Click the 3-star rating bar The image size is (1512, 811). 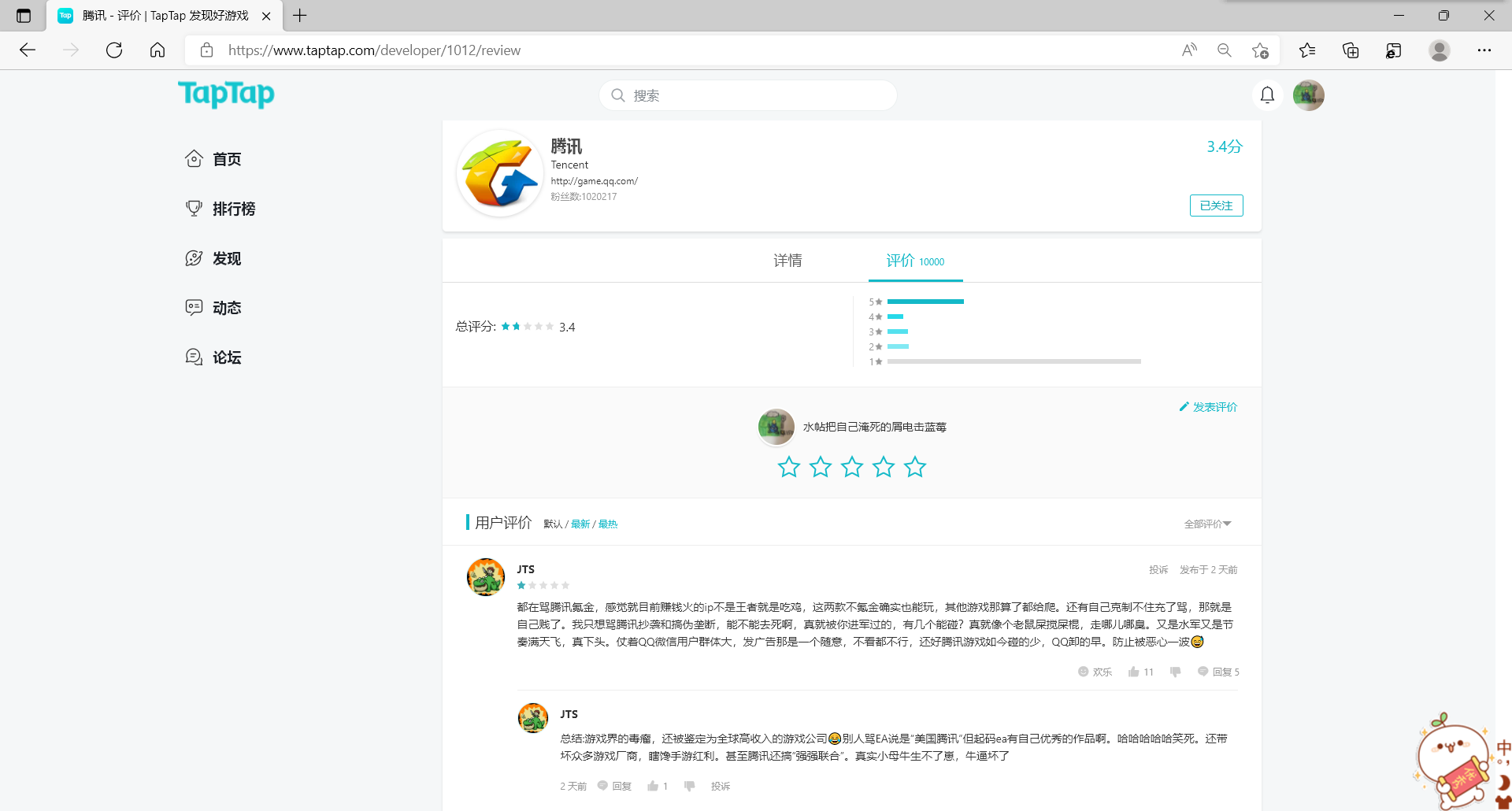click(898, 331)
